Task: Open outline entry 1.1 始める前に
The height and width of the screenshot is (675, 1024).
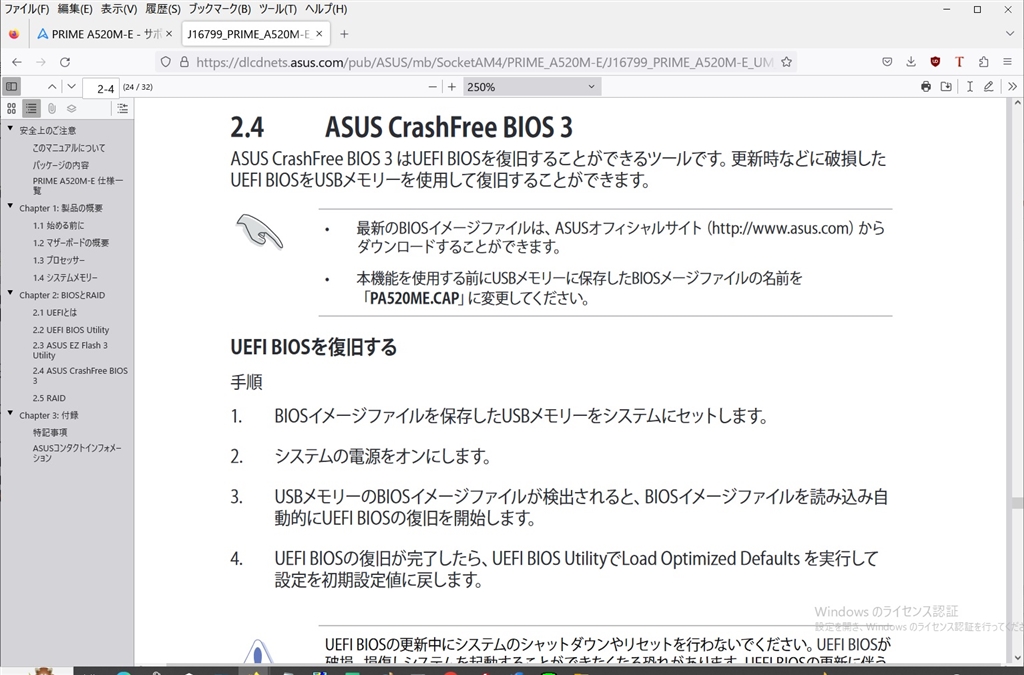Action: click(x=58, y=226)
